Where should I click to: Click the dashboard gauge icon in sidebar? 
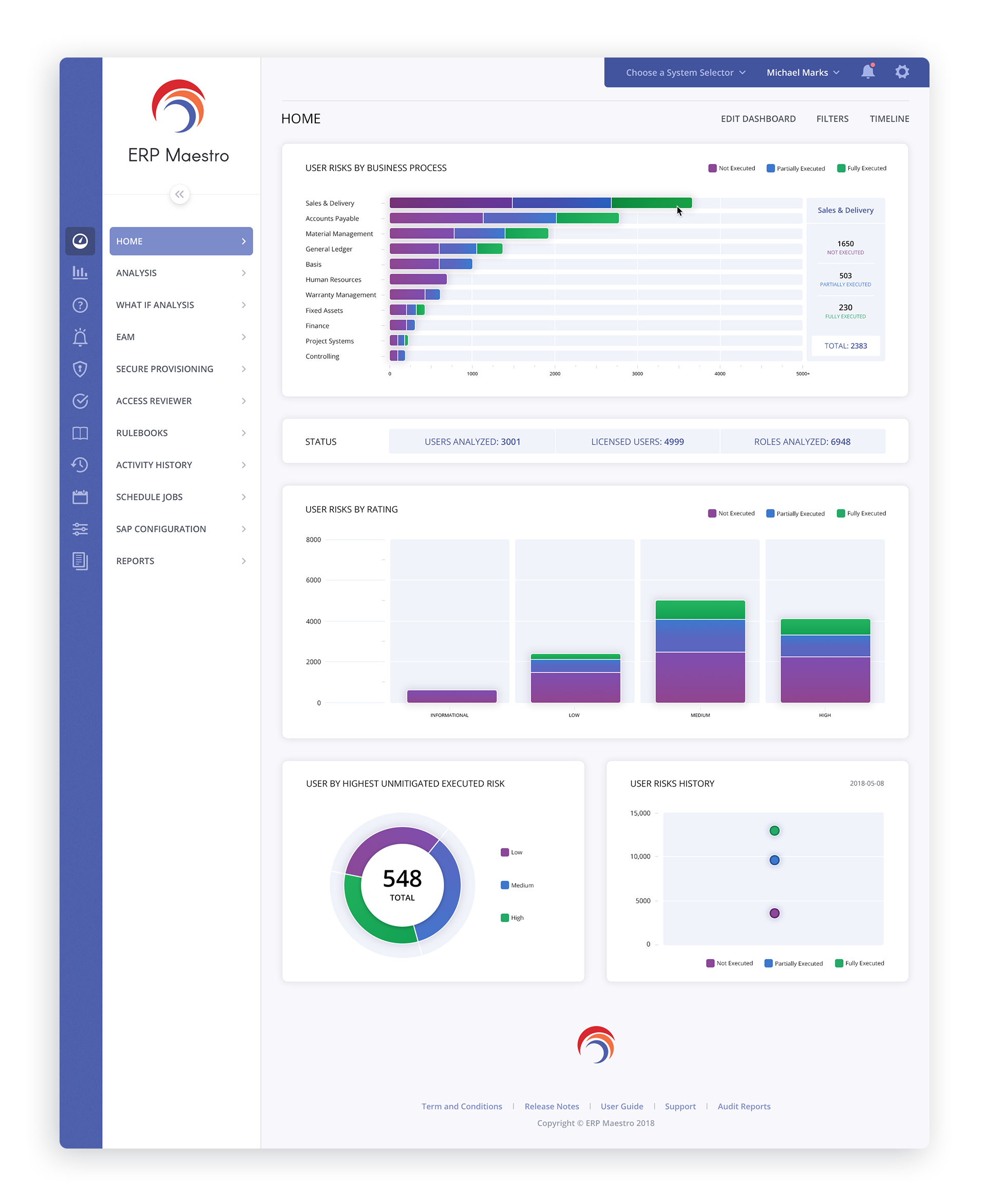tap(80, 241)
